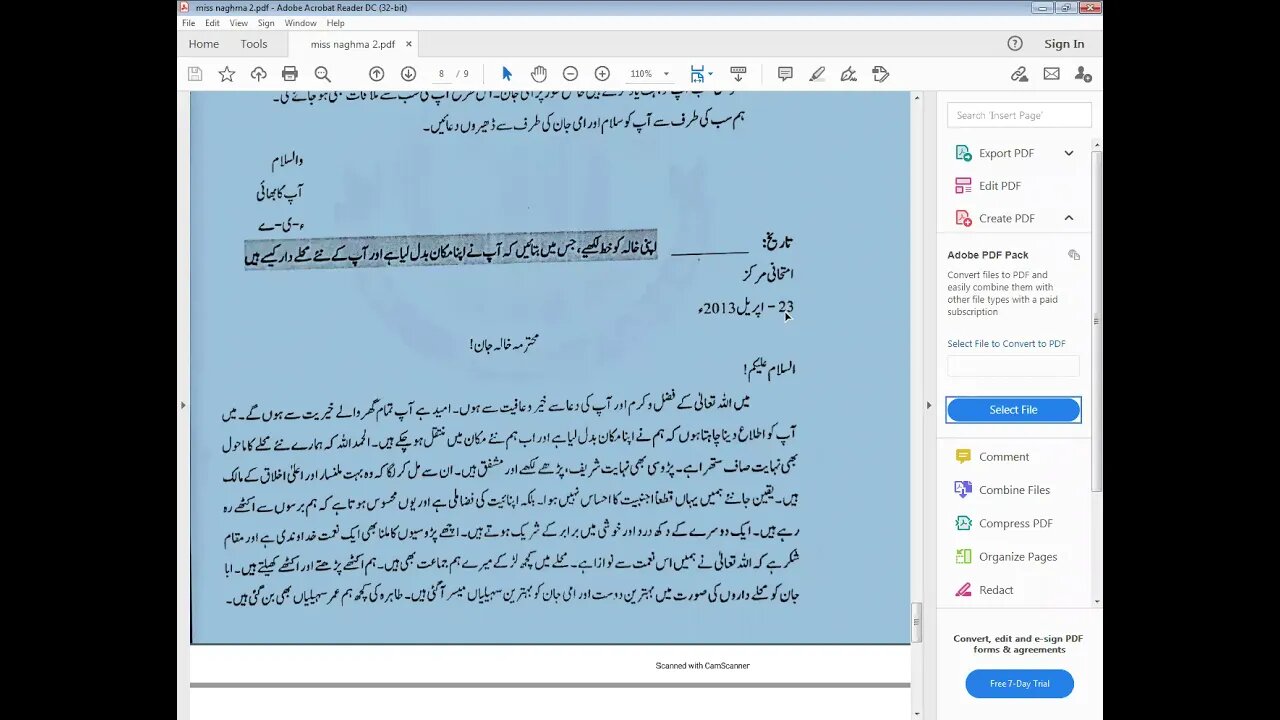
Task: Select the miss naghma 2.pdf tab
Action: click(x=352, y=44)
